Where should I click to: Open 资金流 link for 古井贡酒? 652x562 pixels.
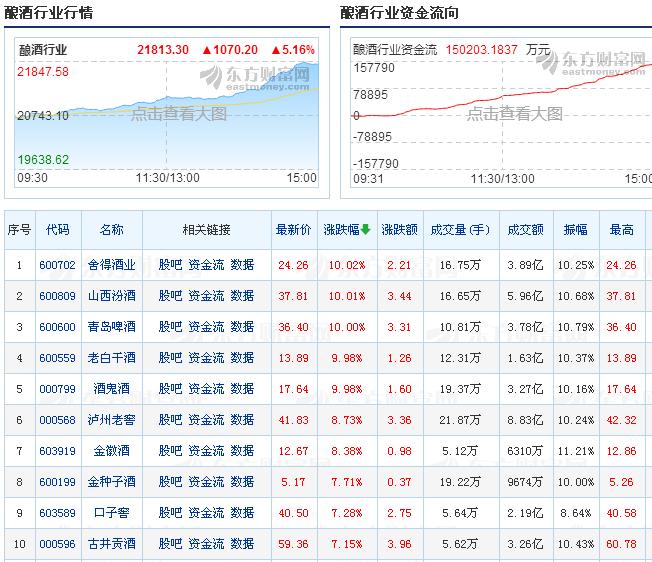coord(206,544)
